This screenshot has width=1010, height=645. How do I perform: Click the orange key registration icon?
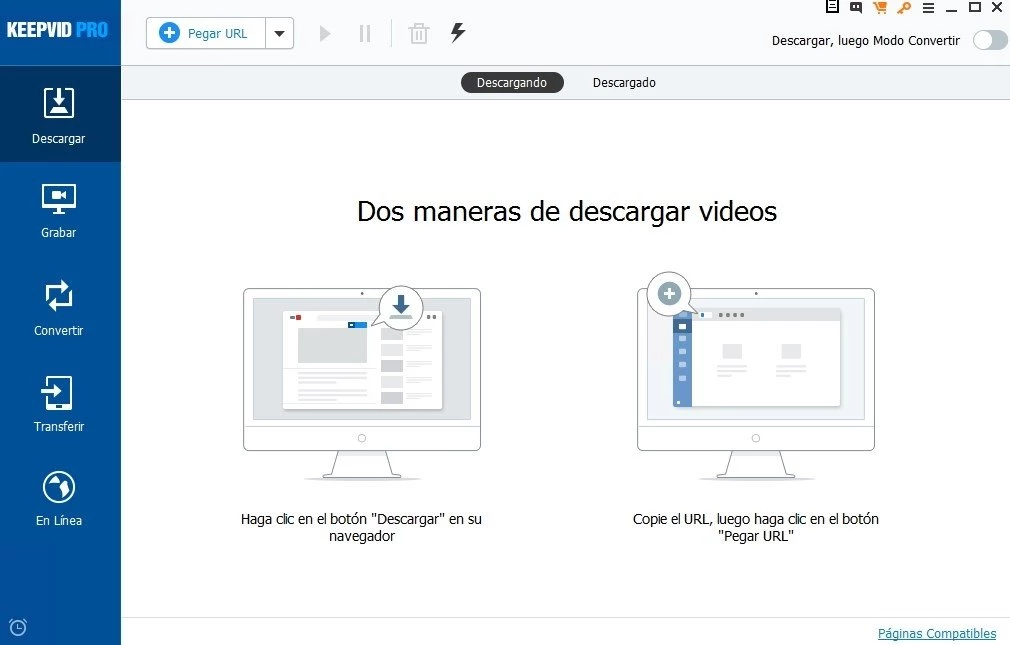coord(904,8)
